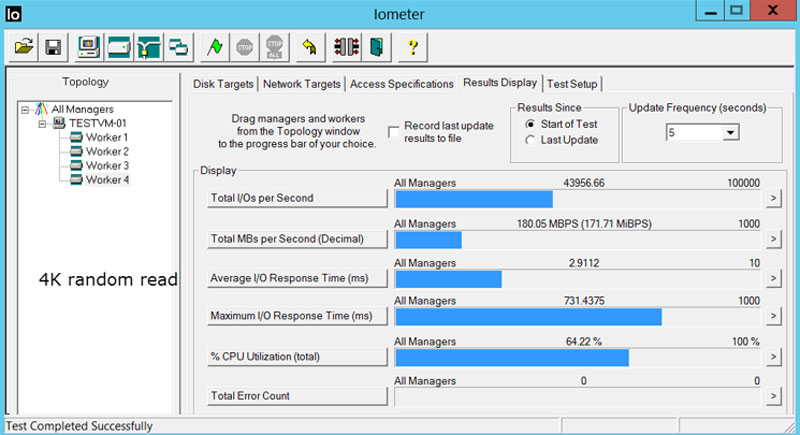Collapse the TESTVM-01 tree node
This screenshot has height=435, width=800.
pyautogui.click(x=43, y=123)
